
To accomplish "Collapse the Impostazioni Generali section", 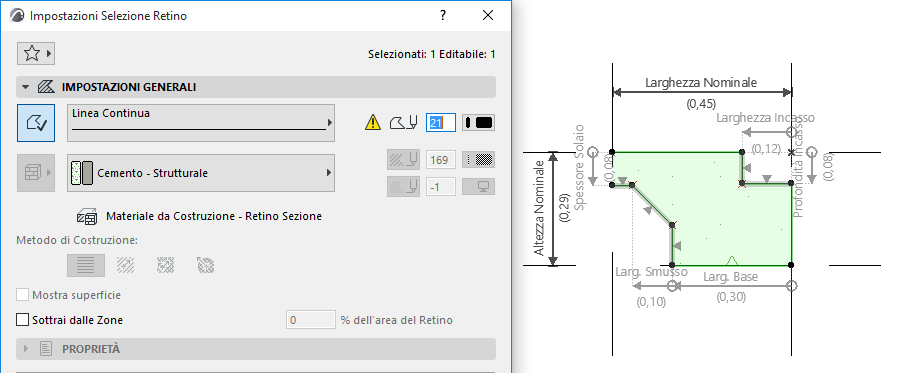I will pyautogui.click(x=25, y=87).
